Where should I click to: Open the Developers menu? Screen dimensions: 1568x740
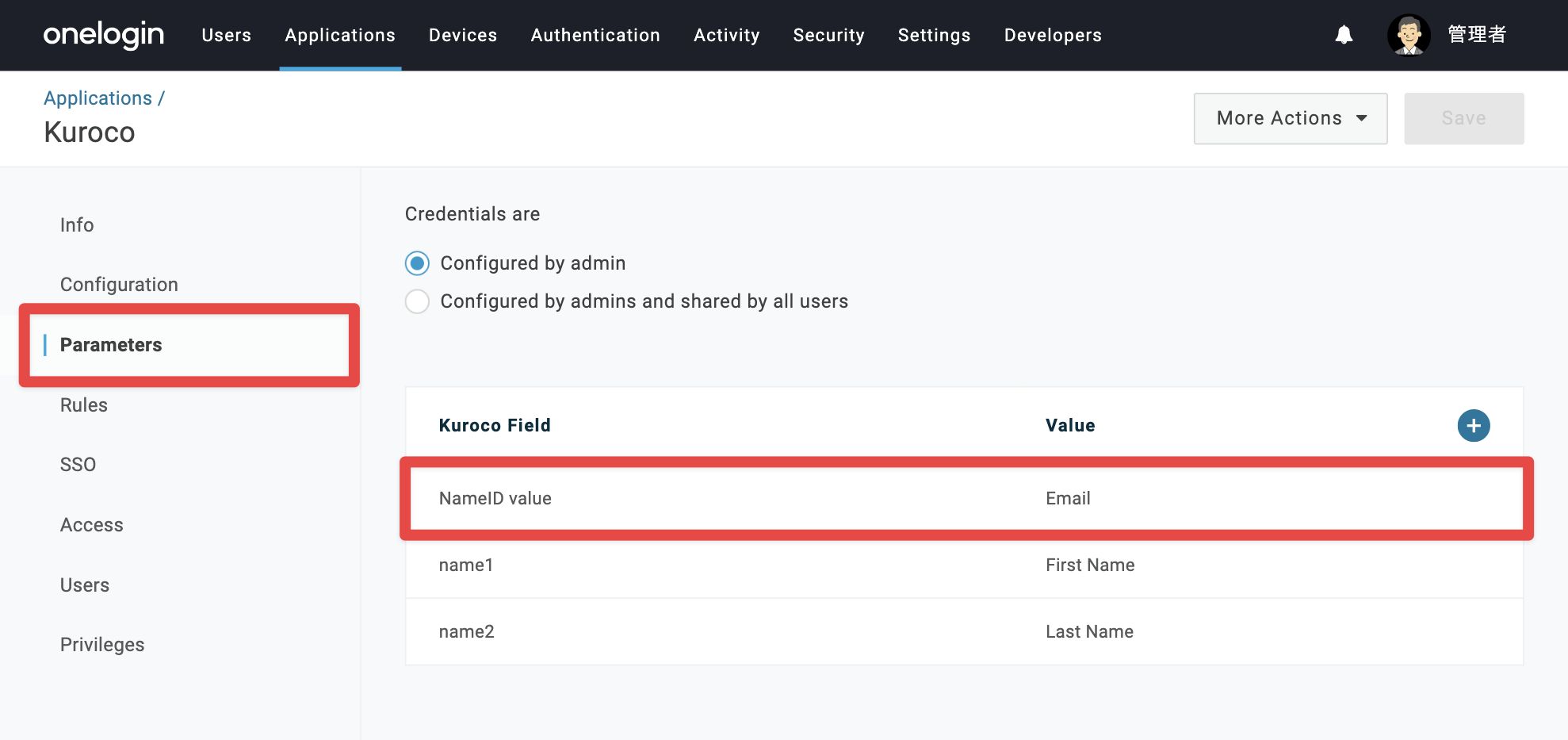point(1053,35)
